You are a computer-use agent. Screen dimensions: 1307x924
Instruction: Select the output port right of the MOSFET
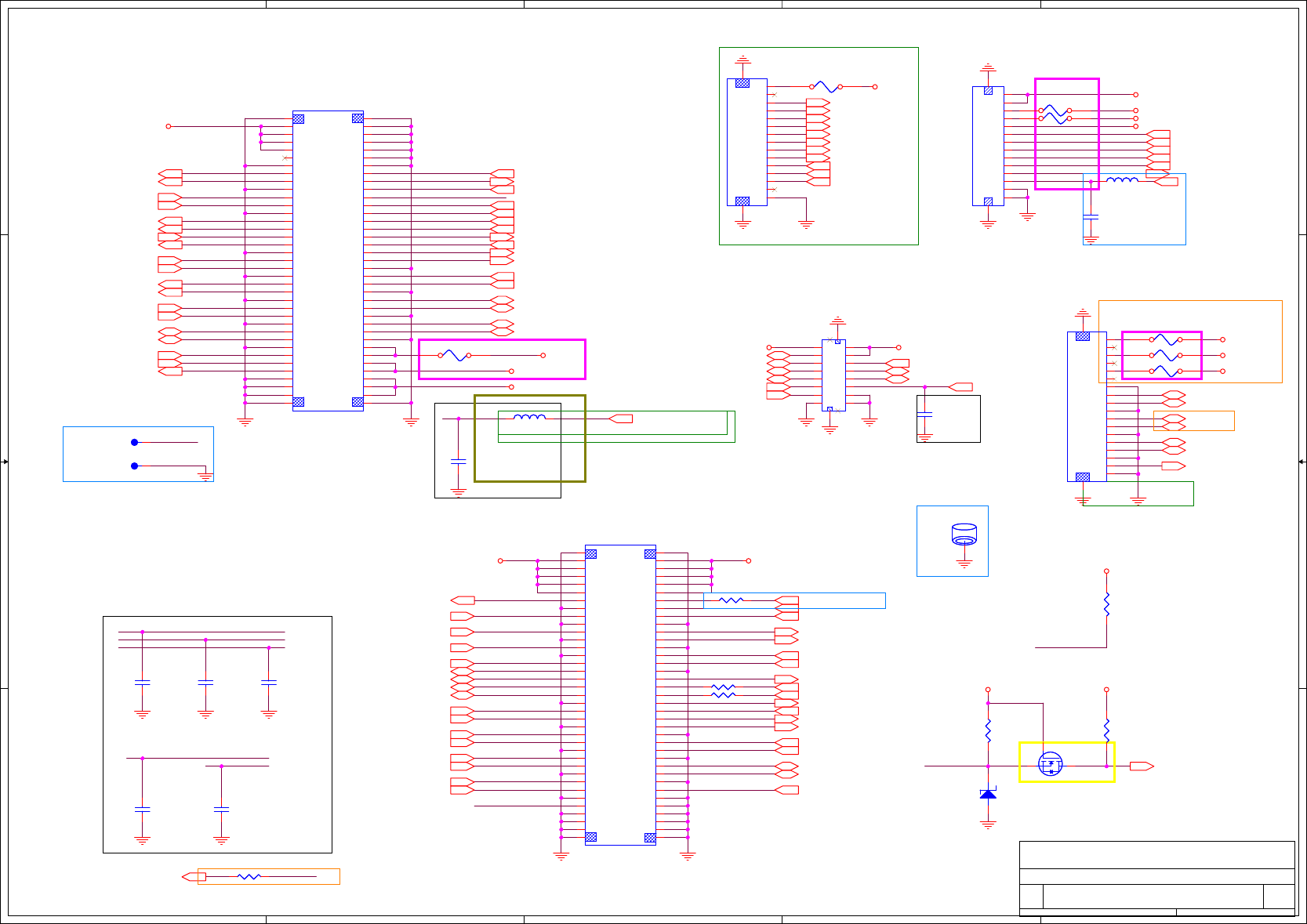(x=1142, y=766)
